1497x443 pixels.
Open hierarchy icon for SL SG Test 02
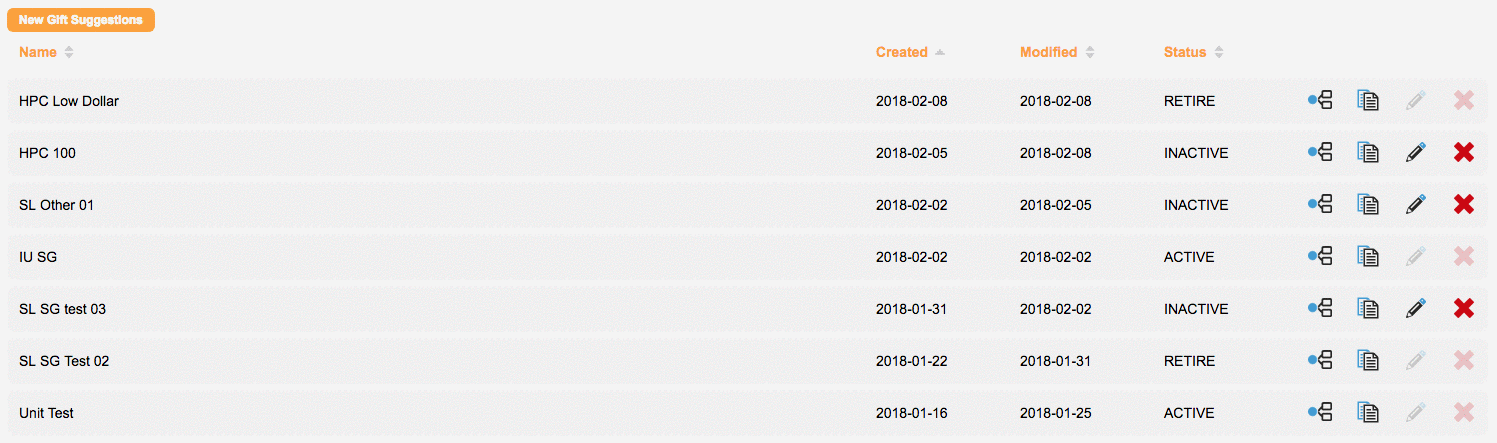1321,360
